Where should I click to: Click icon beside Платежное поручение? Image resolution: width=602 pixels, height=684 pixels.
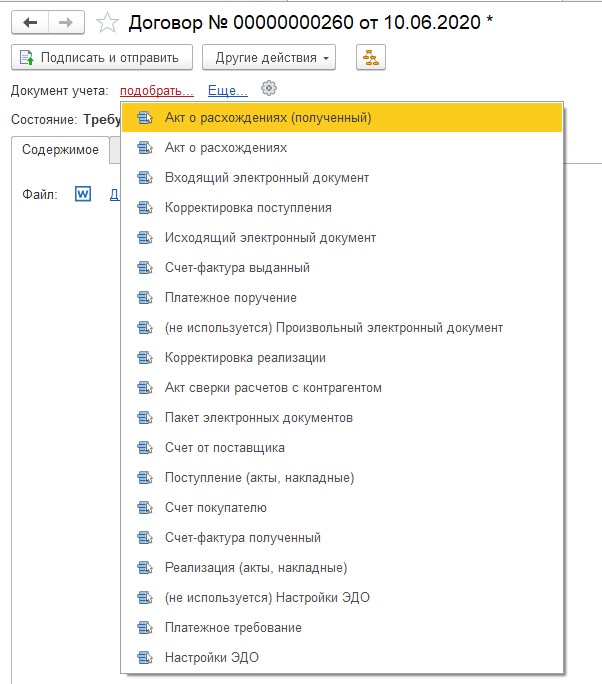[x=145, y=298]
